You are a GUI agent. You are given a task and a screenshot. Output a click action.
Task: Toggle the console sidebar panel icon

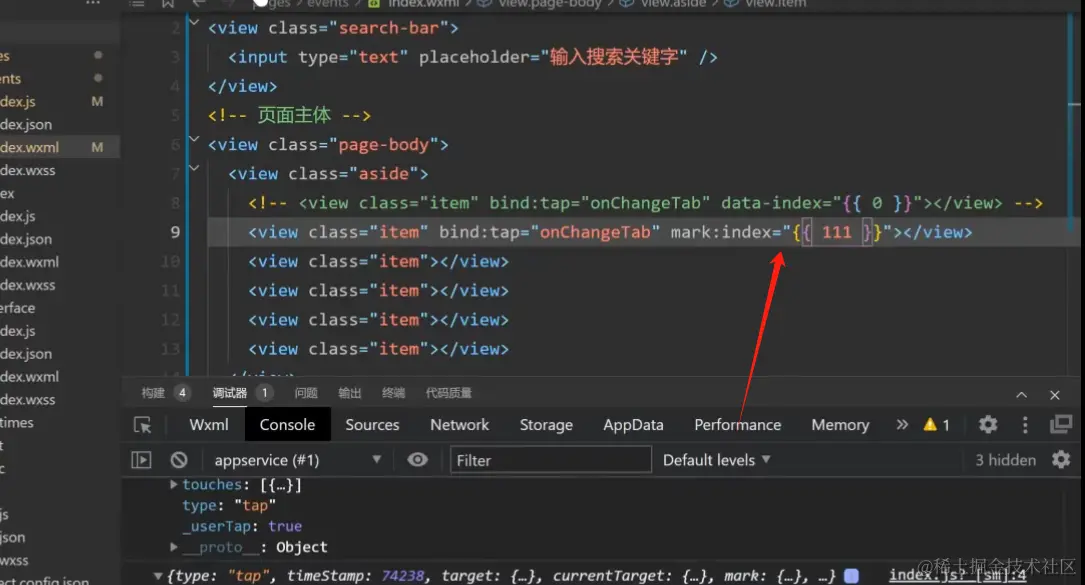pyautogui.click(x=141, y=460)
